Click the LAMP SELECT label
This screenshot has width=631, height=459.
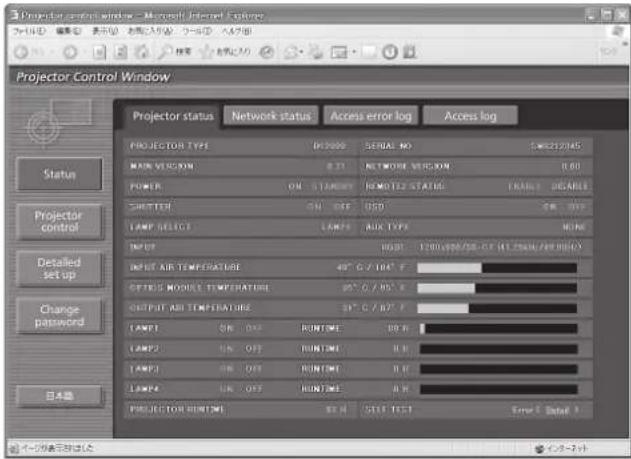point(160,227)
